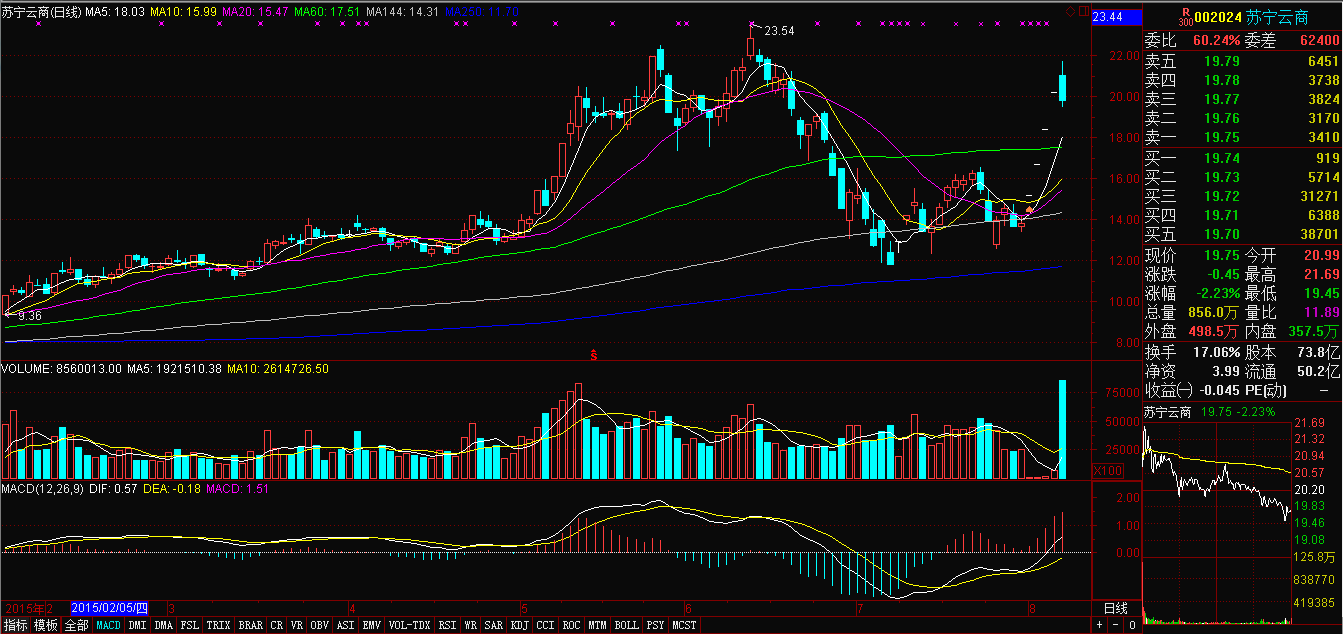Switch to the DMI indicator tab

pyautogui.click(x=137, y=625)
